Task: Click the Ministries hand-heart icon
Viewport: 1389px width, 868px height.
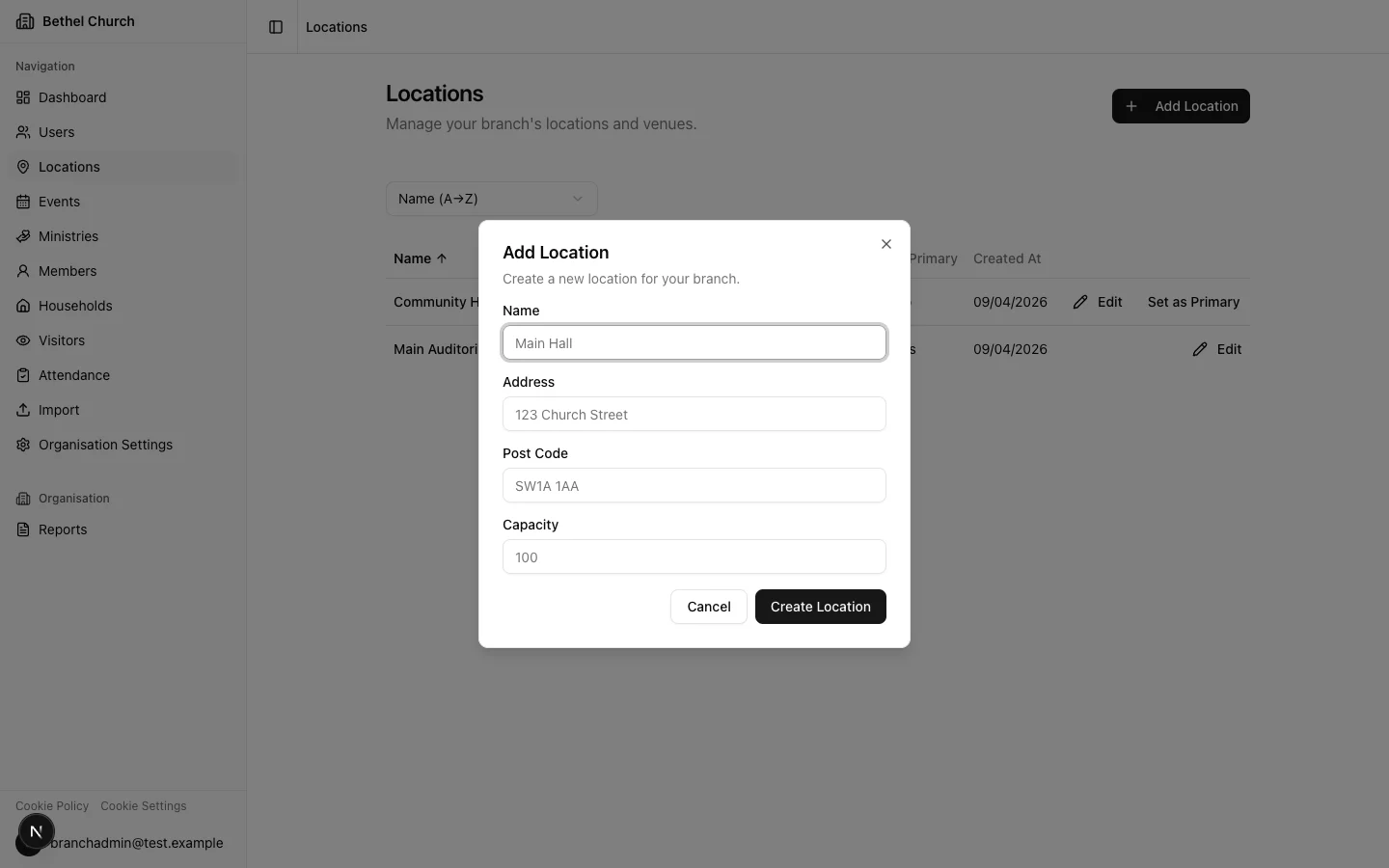Action: point(23,236)
